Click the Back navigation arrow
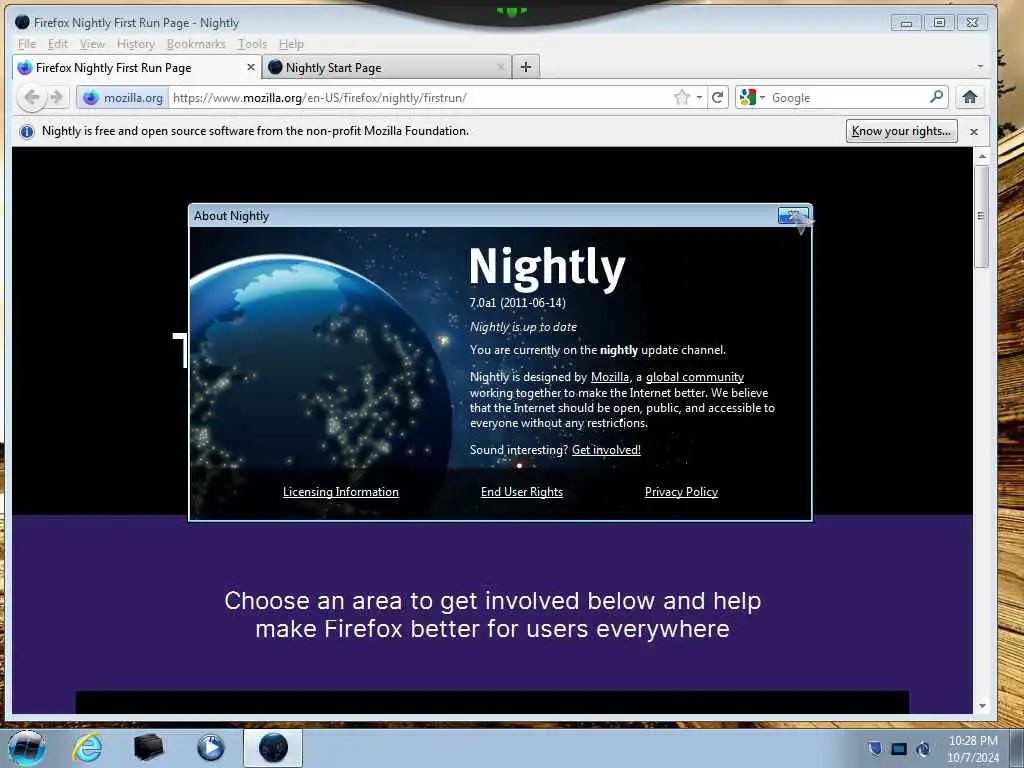The width and height of the screenshot is (1024, 768). (x=31, y=97)
